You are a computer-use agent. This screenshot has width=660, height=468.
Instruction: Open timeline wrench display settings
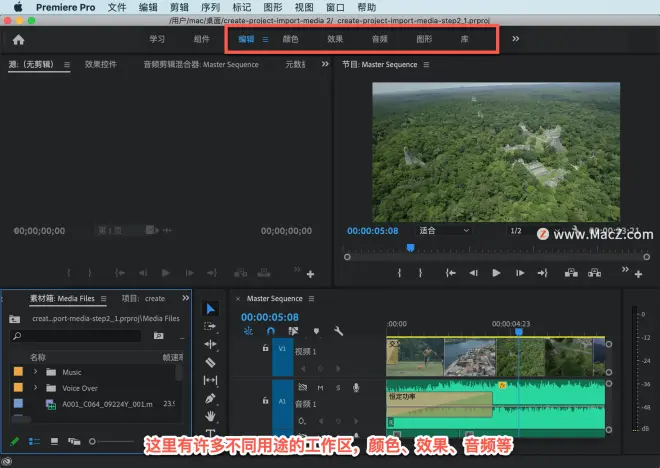click(338, 331)
